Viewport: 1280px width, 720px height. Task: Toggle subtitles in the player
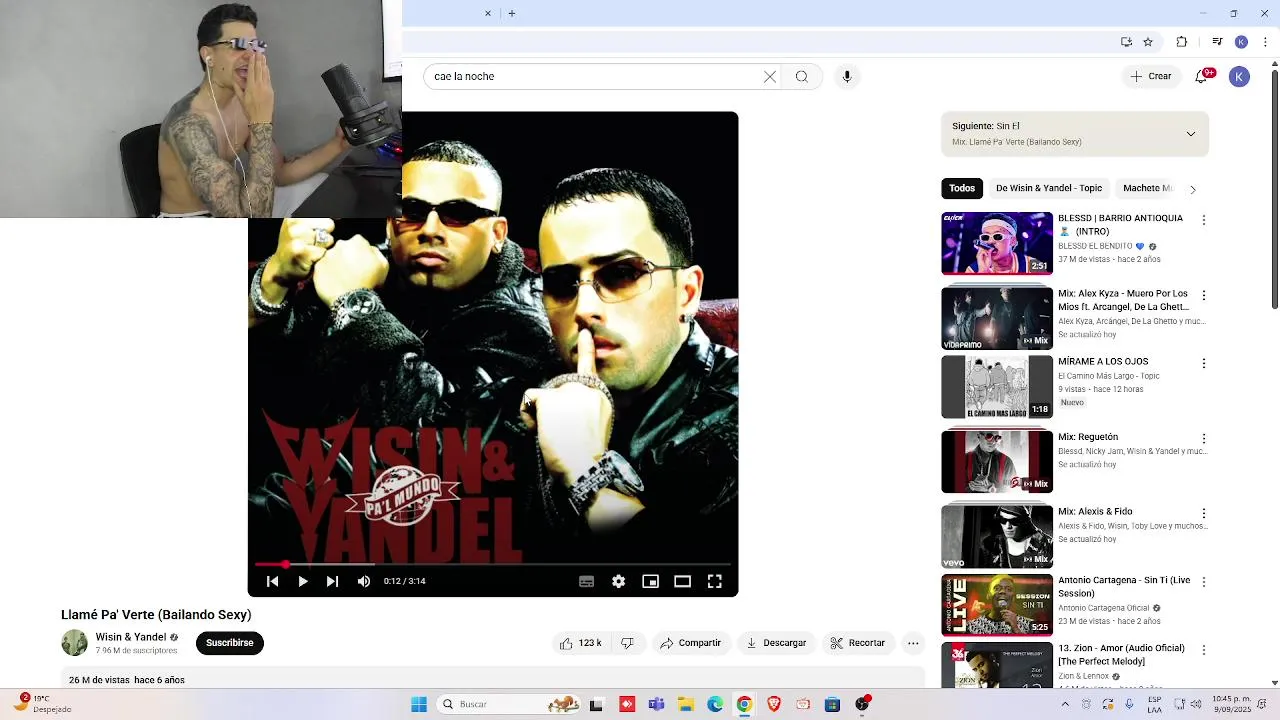point(587,581)
